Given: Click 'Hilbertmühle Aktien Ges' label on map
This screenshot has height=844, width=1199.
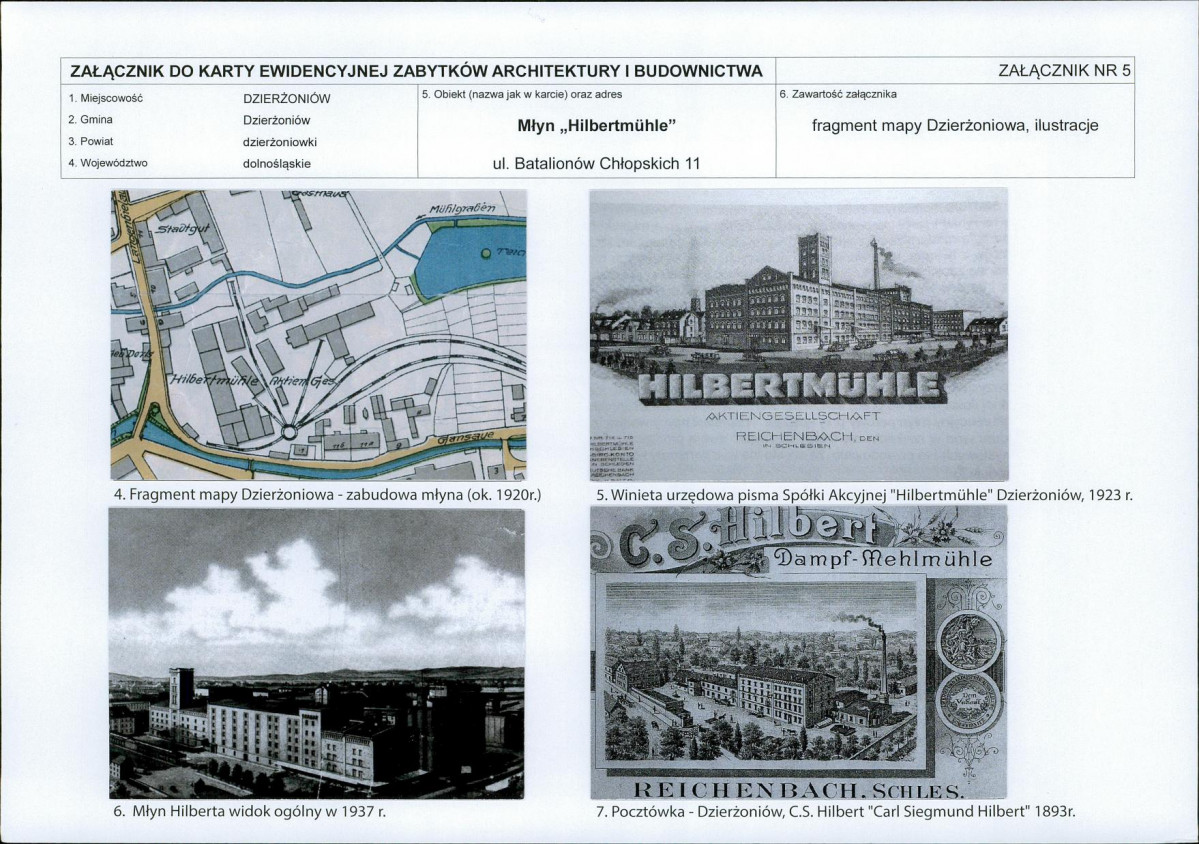Looking at the screenshot, I should coord(253,381).
